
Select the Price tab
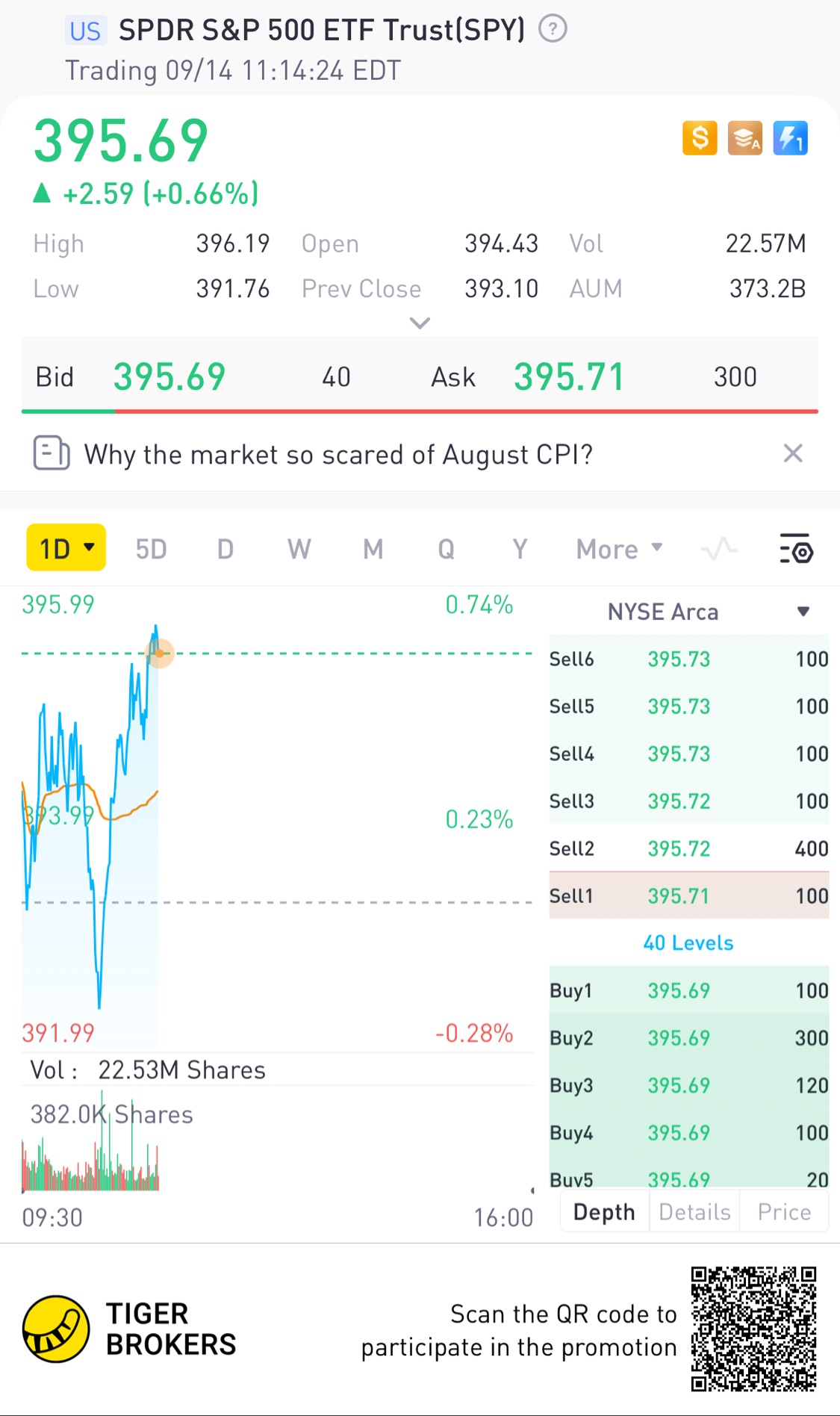(784, 1211)
